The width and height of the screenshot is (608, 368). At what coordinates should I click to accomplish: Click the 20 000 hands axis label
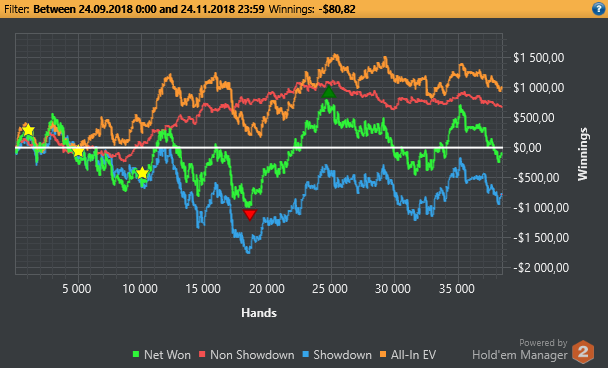click(266, 289)
